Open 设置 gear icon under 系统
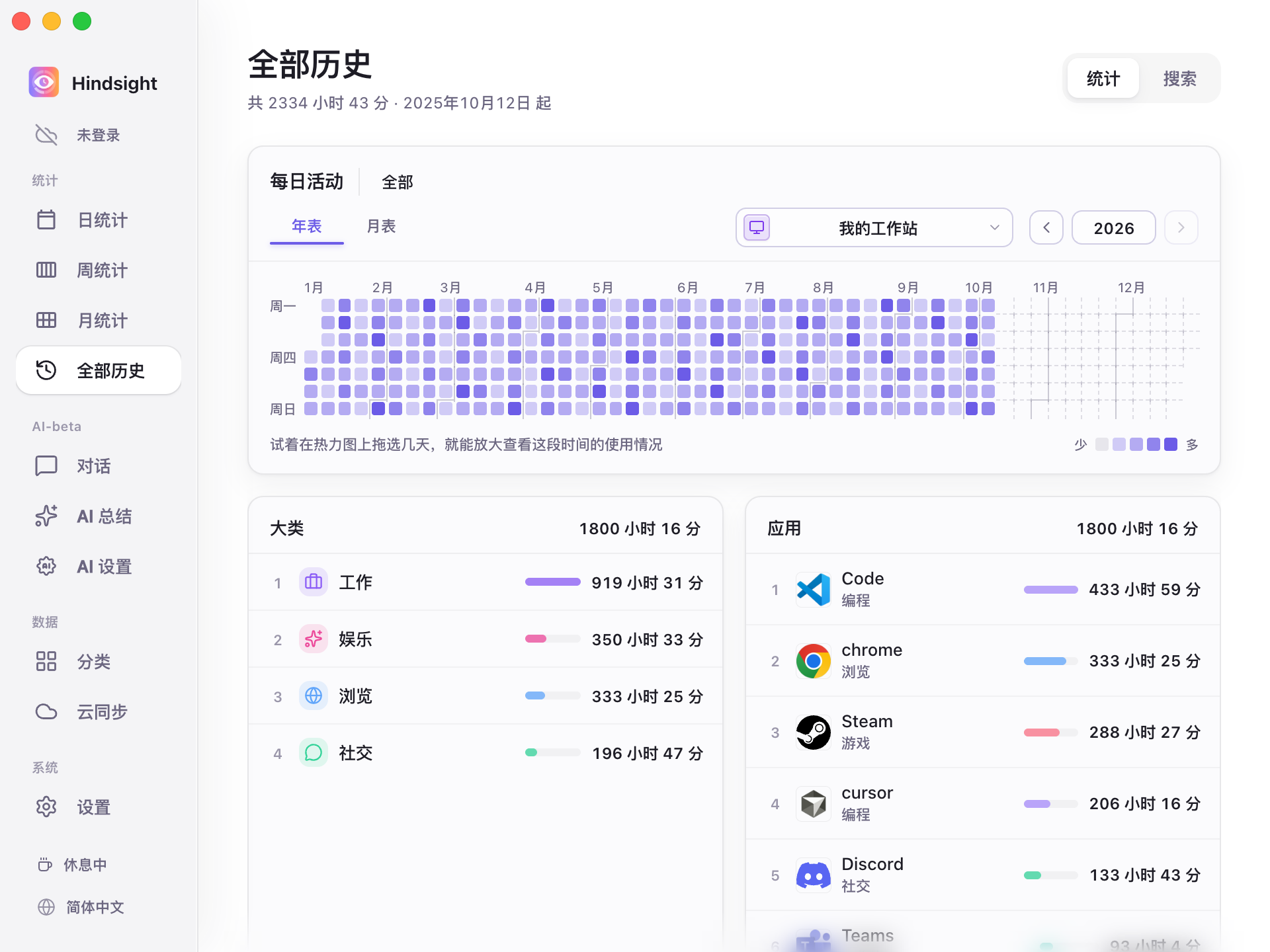This screenshot has height=952, width=1270. point(46,807)
